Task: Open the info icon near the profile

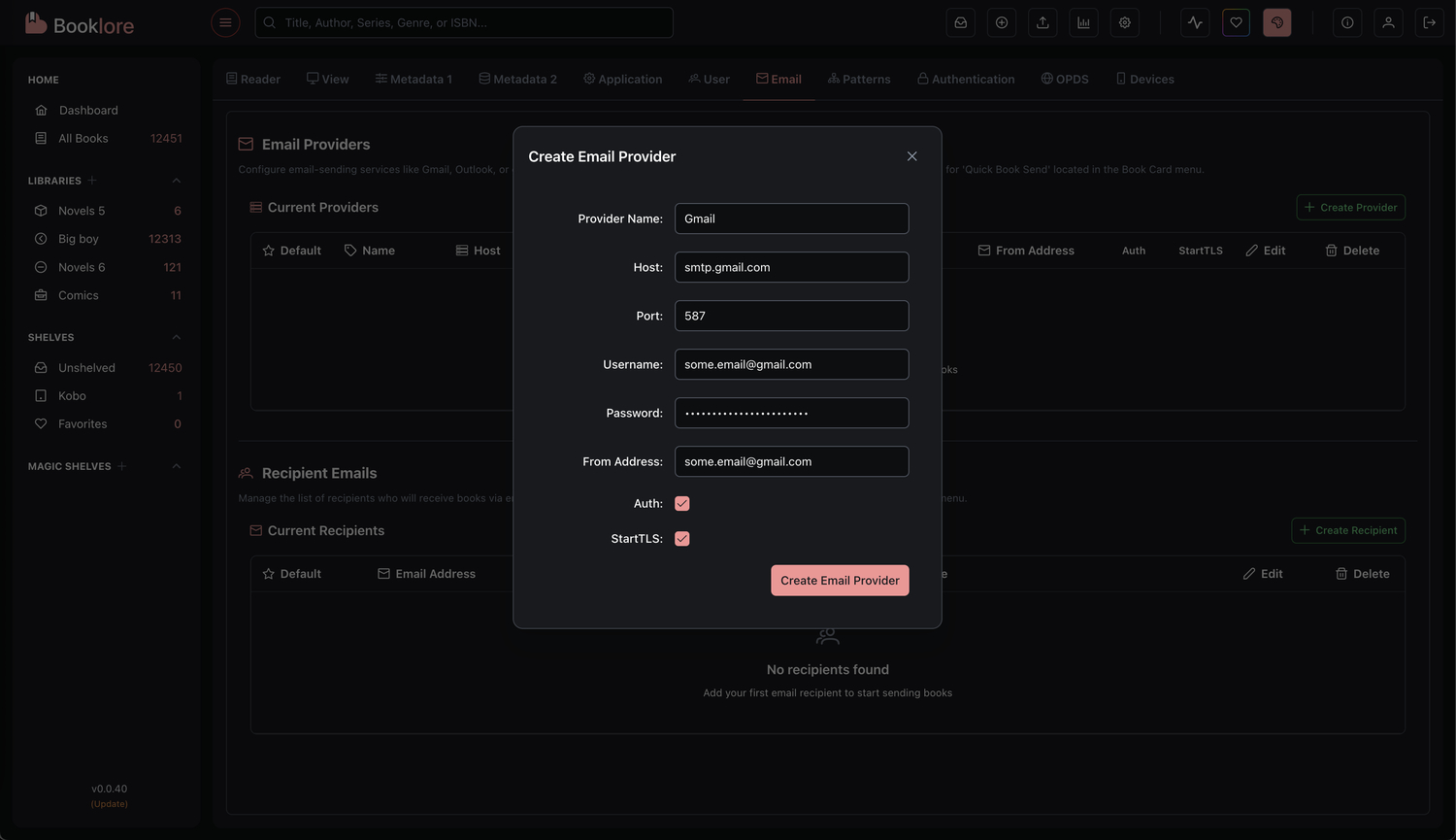Action: [1346, 22]
